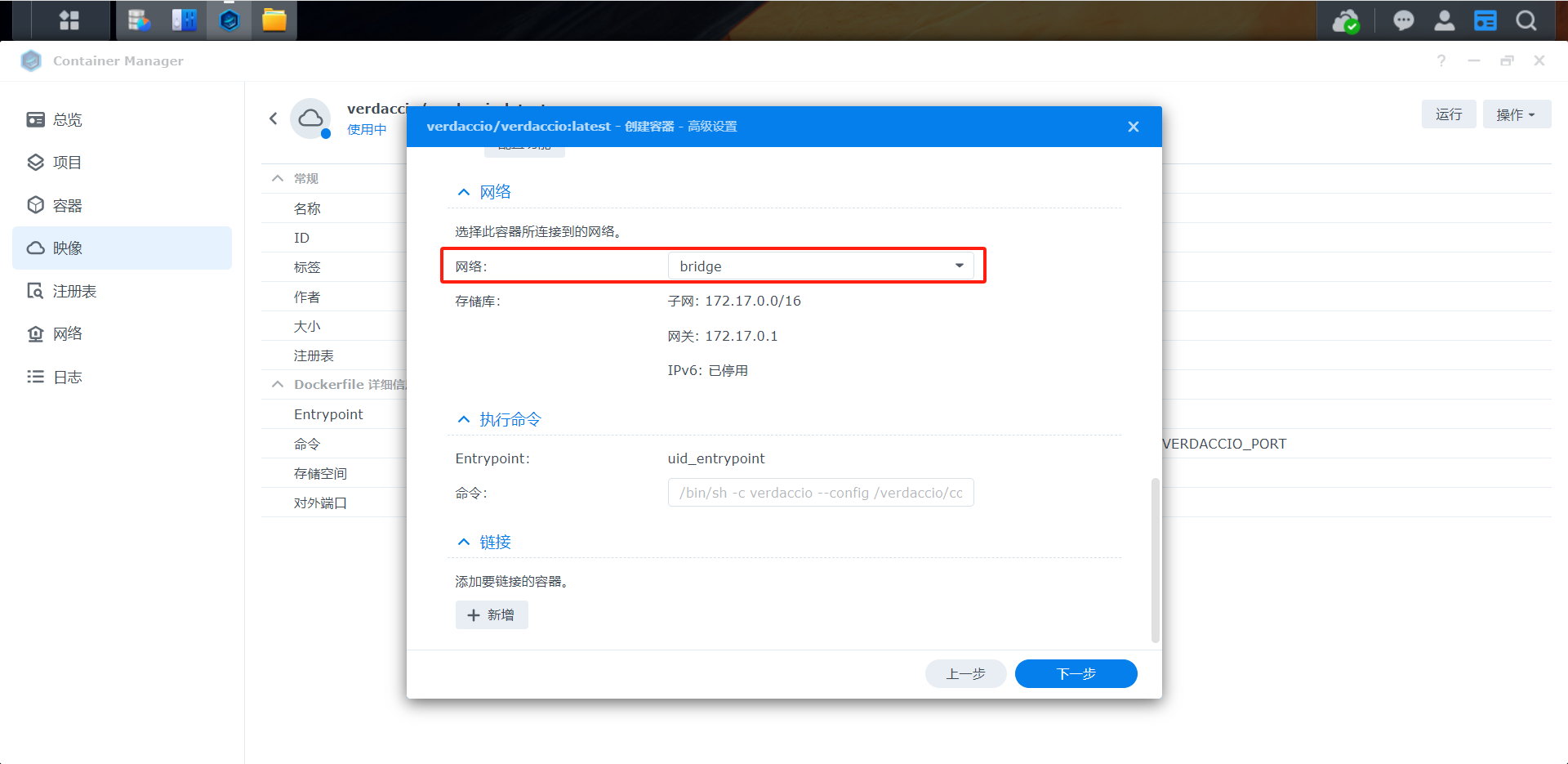
Task: Click the 对外端口 row in image details
Action: pos(335,503)
